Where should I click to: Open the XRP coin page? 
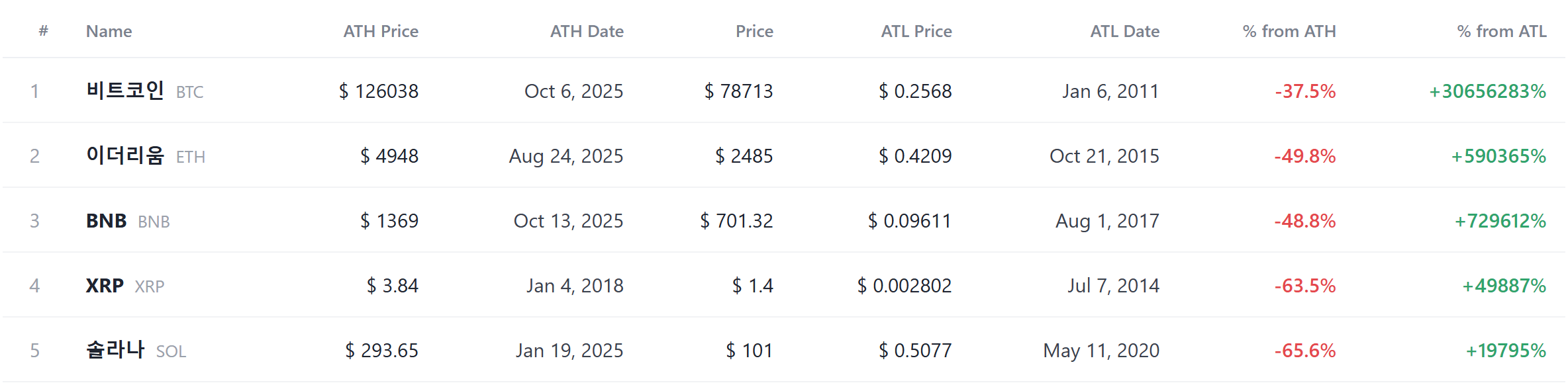click(125, 285)
